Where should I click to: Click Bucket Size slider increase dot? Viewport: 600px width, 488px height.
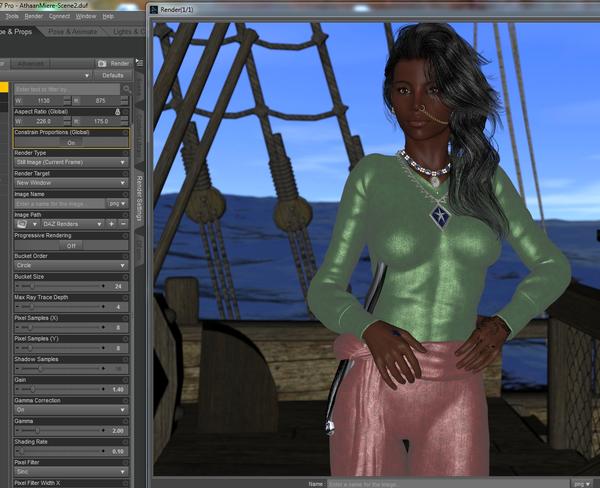click(103, 286)
